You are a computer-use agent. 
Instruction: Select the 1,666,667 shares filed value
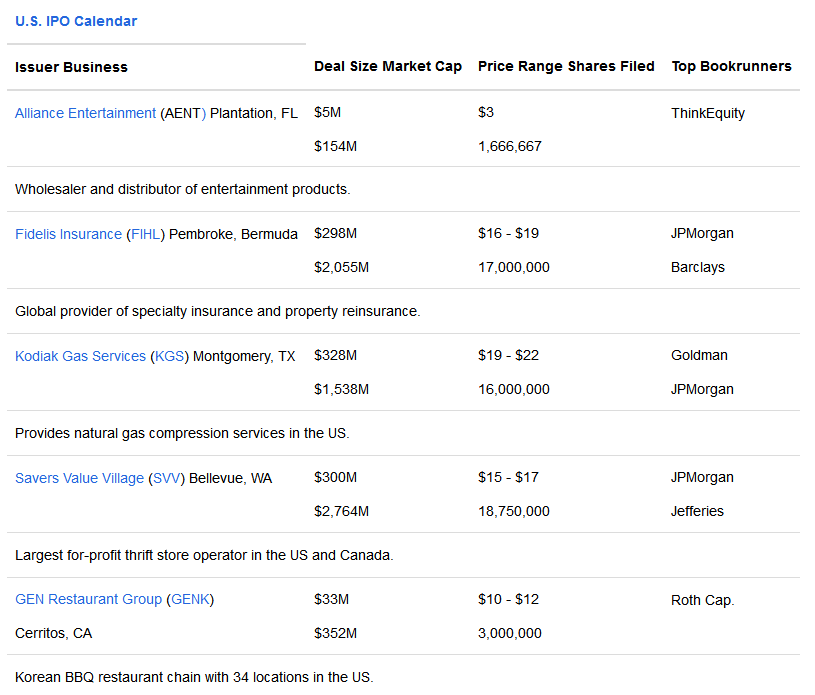510,147
